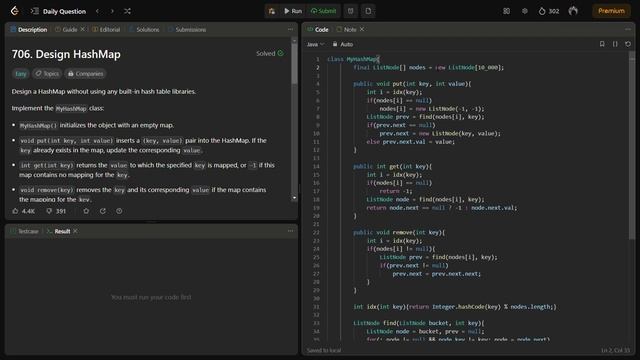This screenshot has width=640, height=360.
Task: Close the Result tab
Action: point(76,231)
